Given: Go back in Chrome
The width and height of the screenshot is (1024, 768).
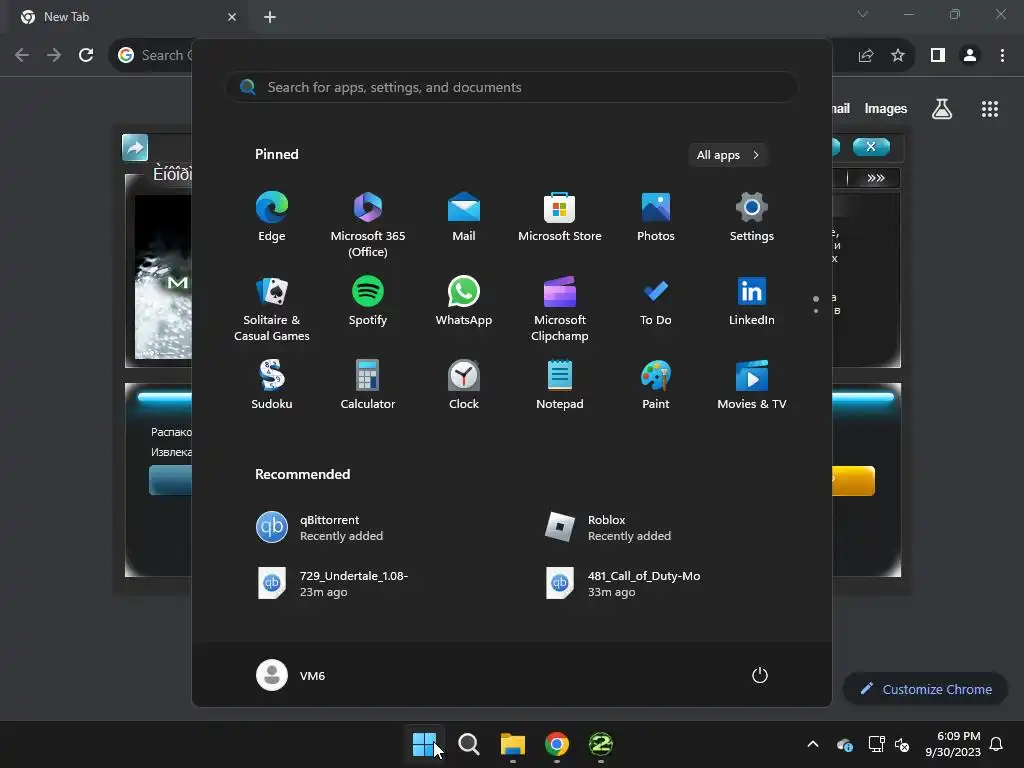Looking at the screenshot, I should [x=22, y=55].
